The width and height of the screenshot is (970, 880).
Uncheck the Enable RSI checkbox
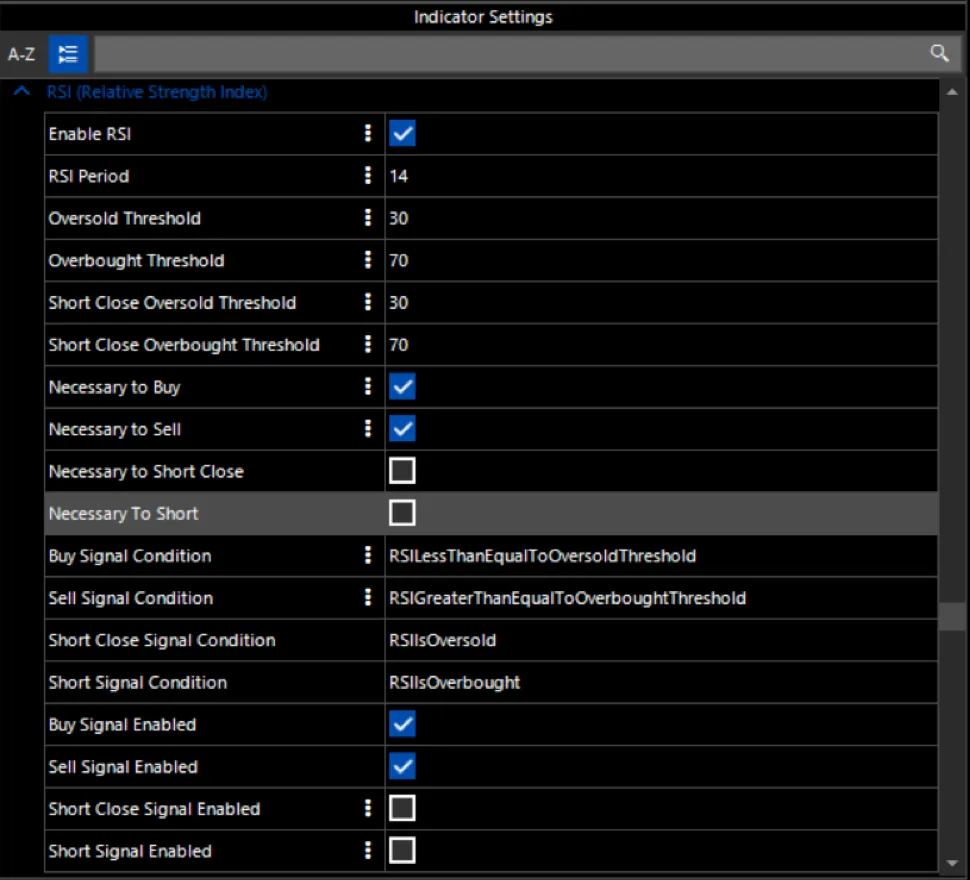(402, 134)
